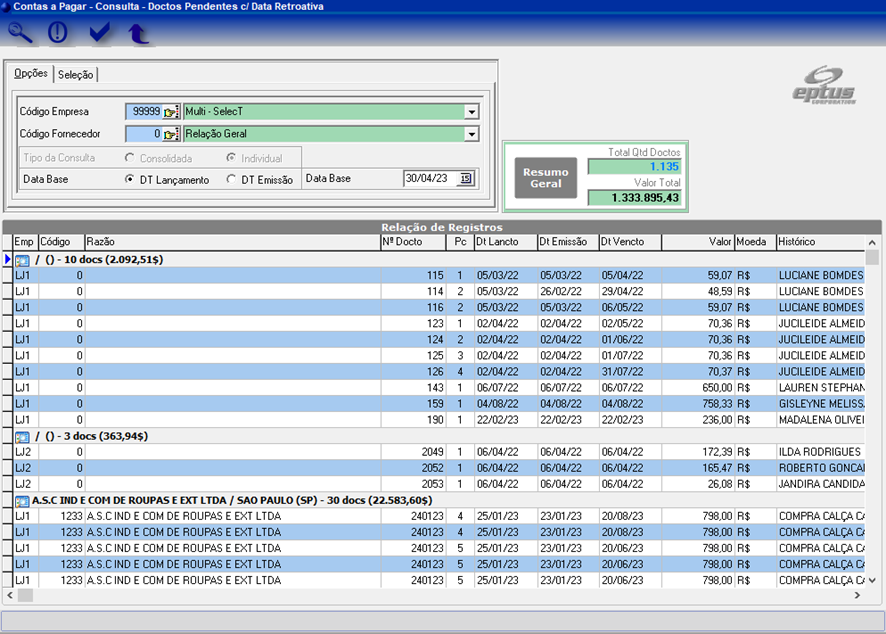
Task: Choose the Consolidada consultation type
Action: pos(130,158)
